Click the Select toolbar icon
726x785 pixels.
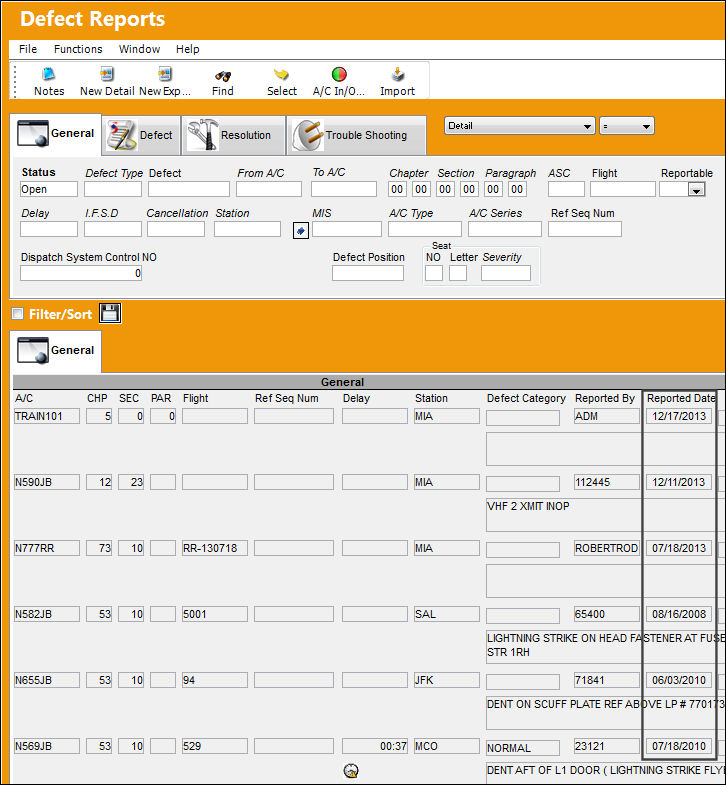(281, 75)
